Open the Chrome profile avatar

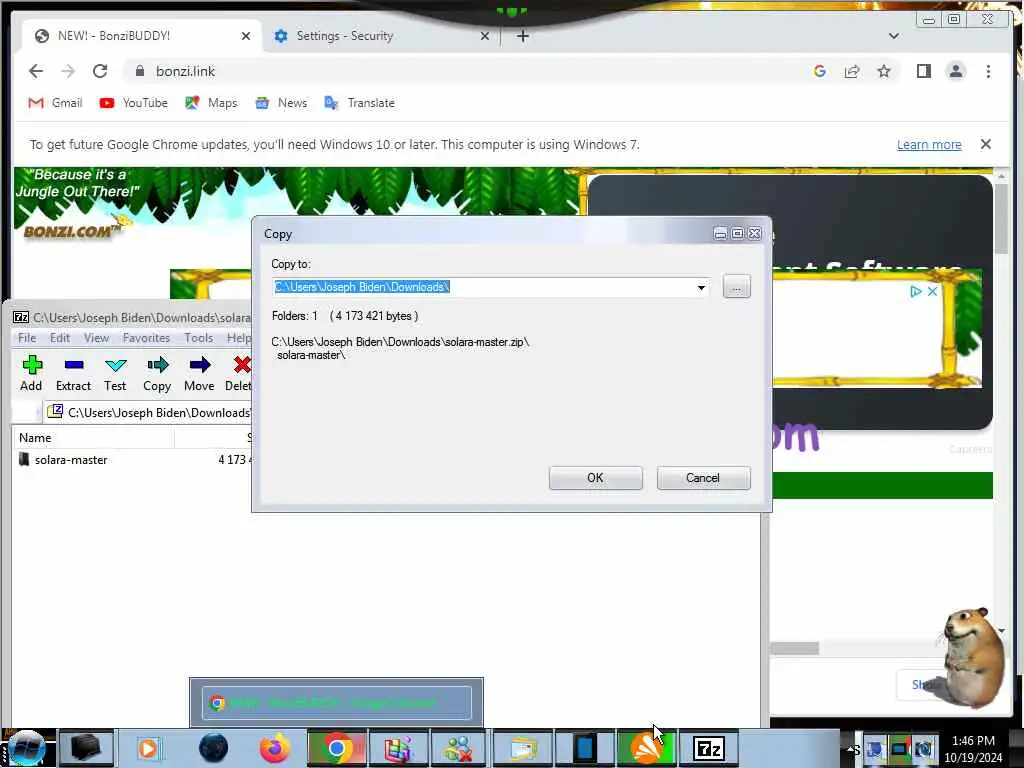955,71
